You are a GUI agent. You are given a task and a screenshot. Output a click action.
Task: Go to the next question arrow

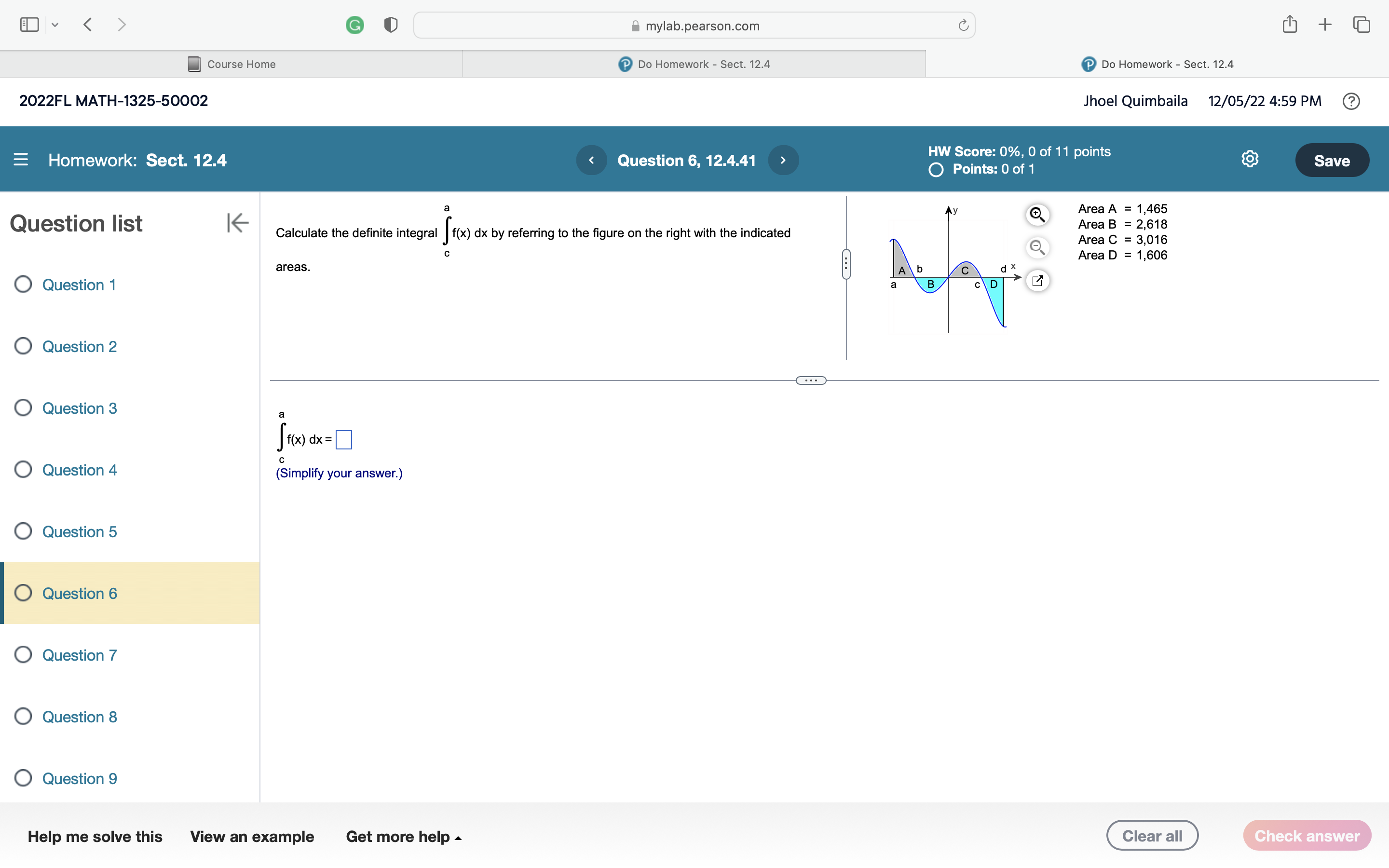783,160
